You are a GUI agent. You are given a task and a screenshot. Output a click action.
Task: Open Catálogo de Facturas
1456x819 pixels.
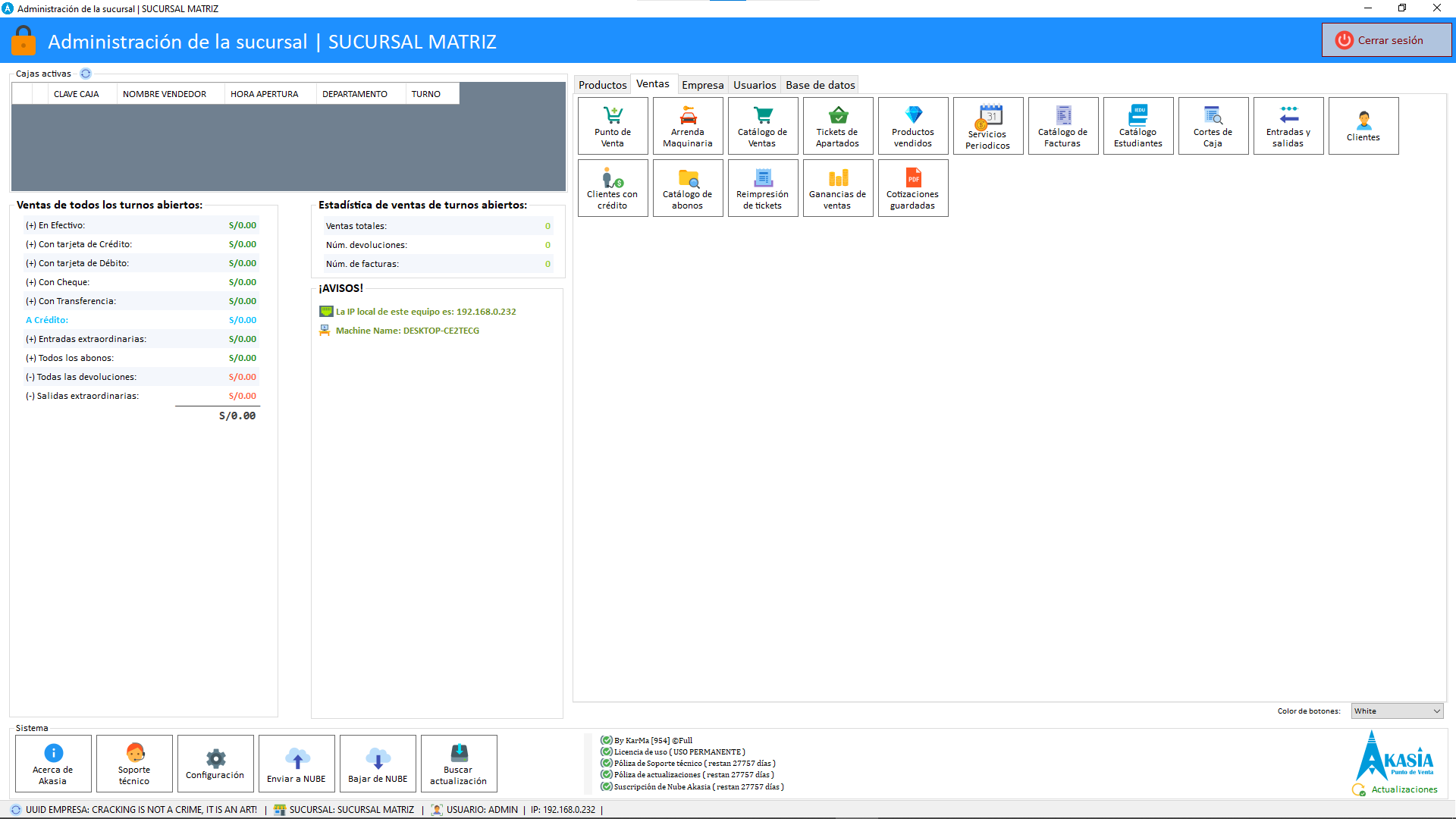pos(1063,126)
